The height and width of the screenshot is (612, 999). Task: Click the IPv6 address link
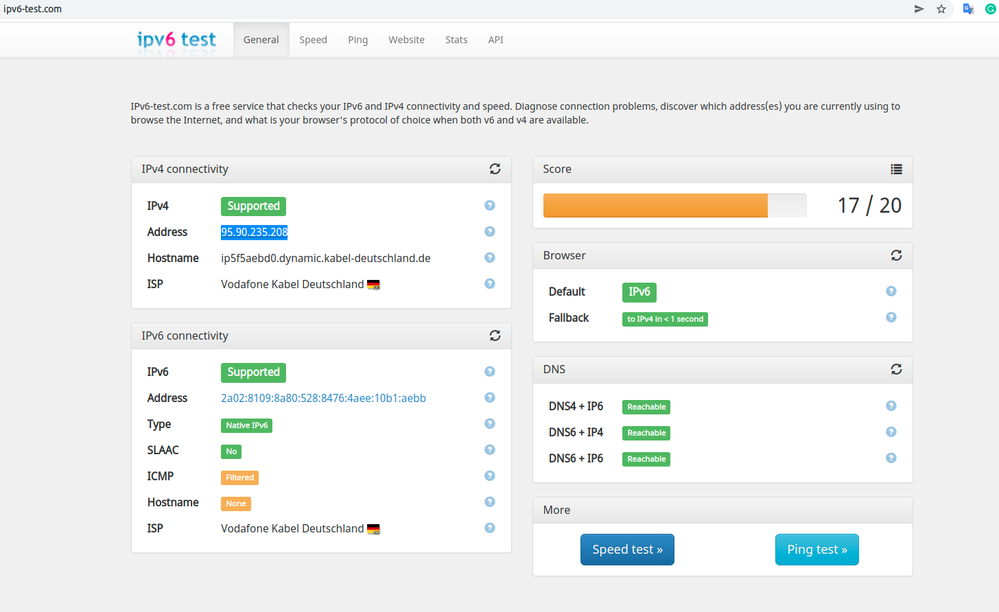323,398
